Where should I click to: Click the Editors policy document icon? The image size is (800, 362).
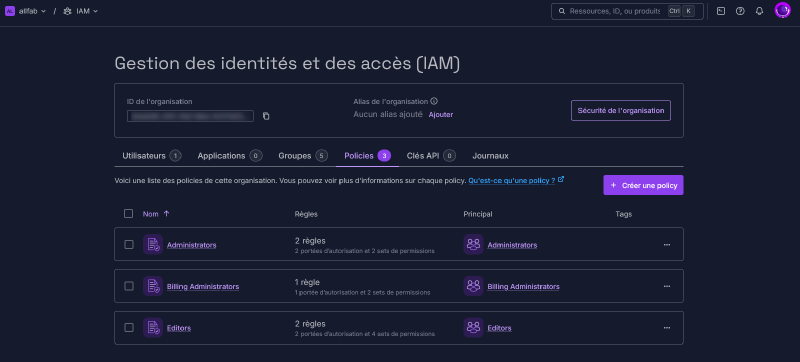point(153,328)
